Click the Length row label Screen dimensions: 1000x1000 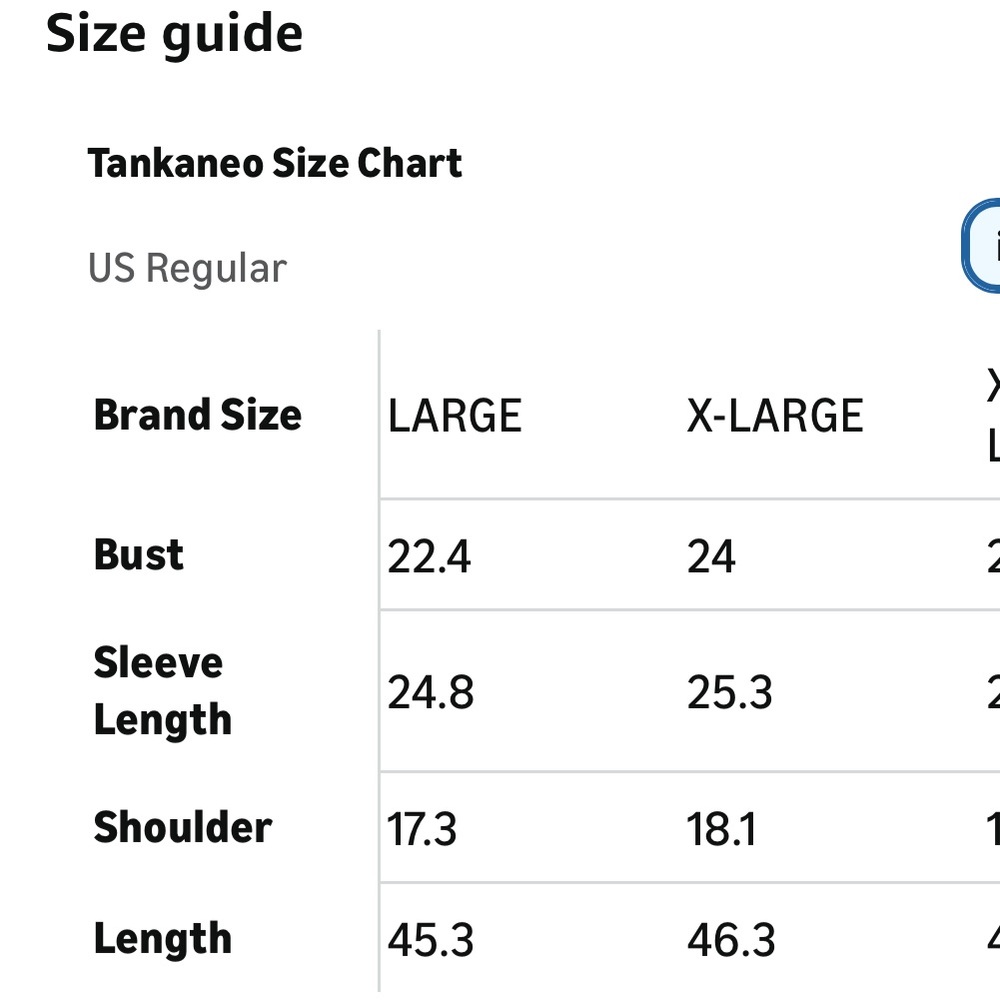(x=162, y=939)
